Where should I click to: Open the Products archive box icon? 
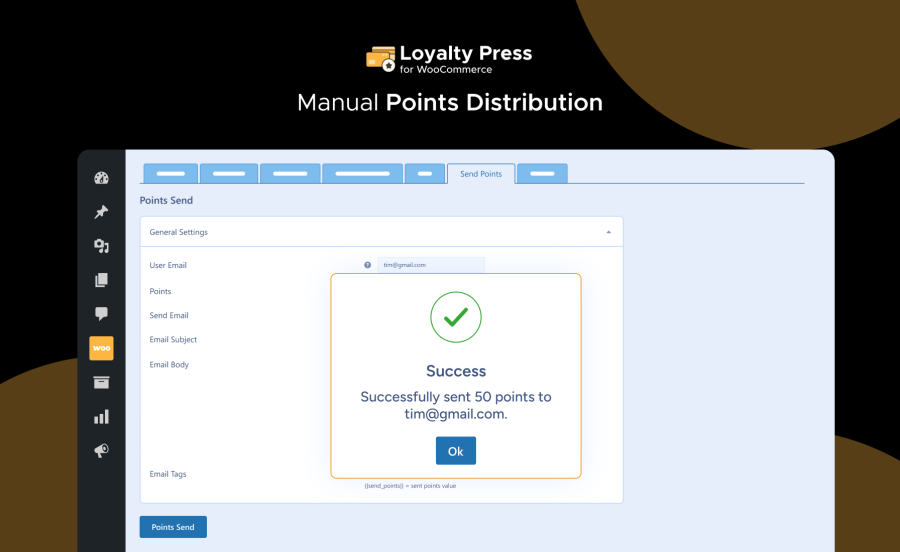tap(102, 382)
